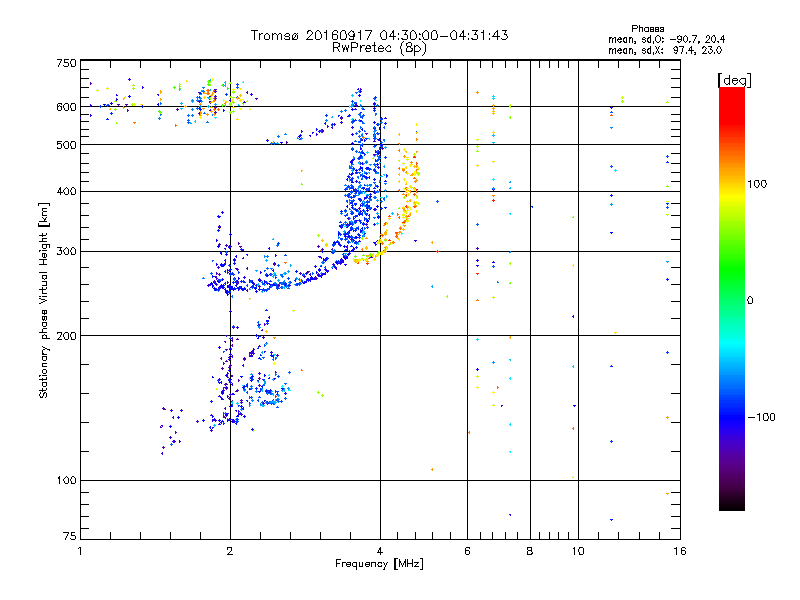This screenshot has height=600, width=800.
Task: Click the y-axis tick label '200'
Action: 66,336
